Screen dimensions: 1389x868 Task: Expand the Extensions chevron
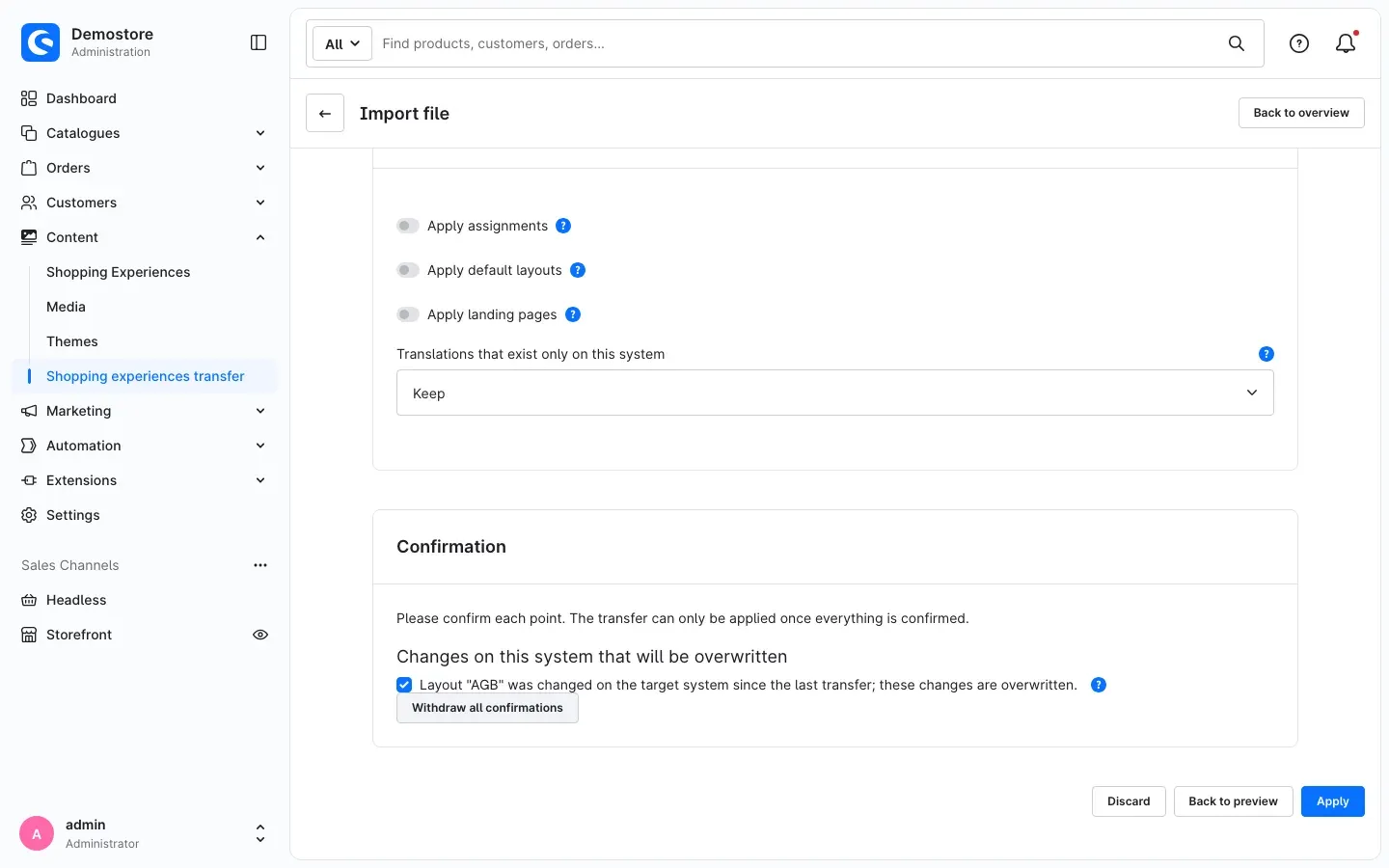tap(260, 480)
